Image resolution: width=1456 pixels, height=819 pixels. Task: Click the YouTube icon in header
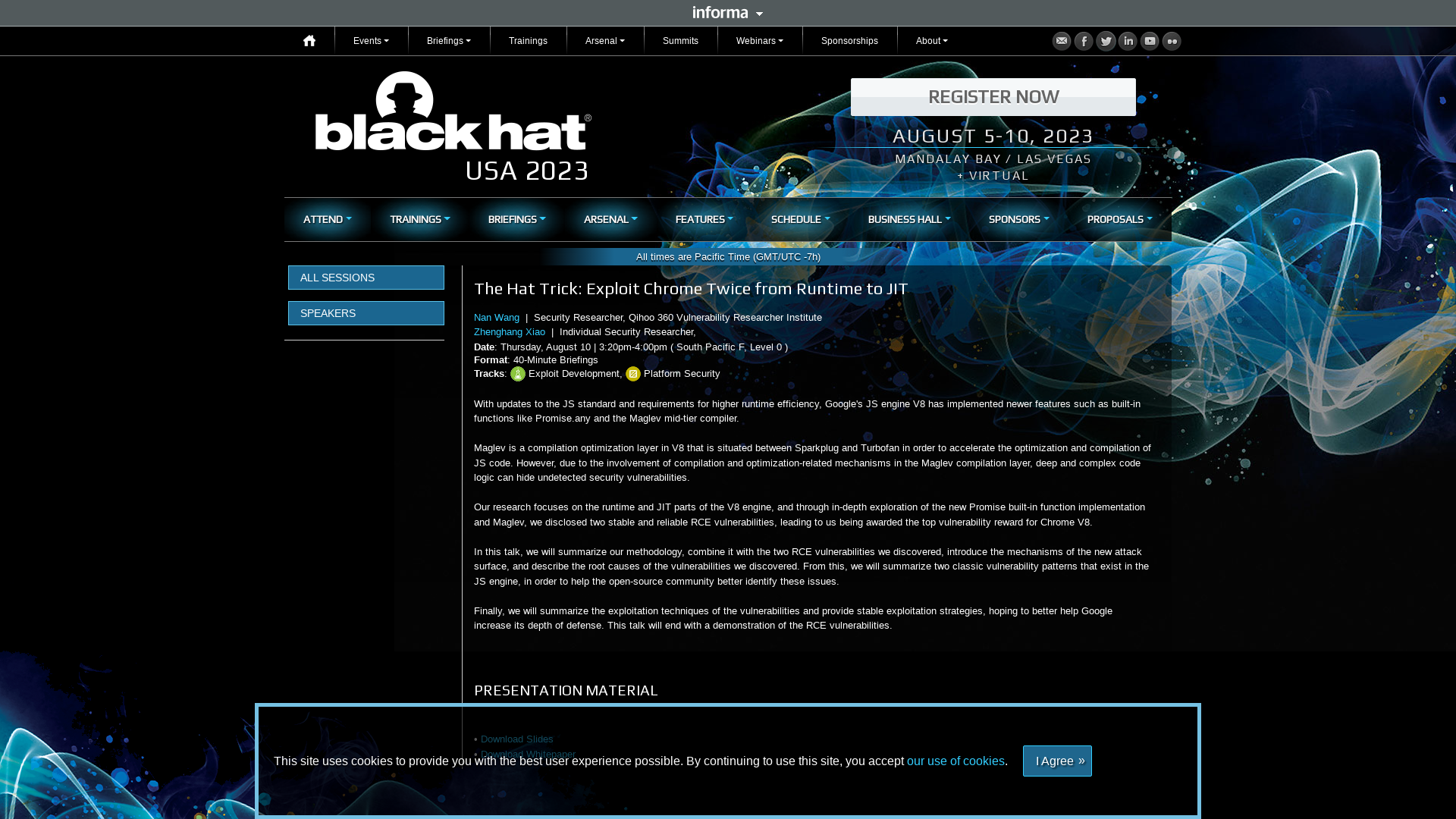point(1150,40)
